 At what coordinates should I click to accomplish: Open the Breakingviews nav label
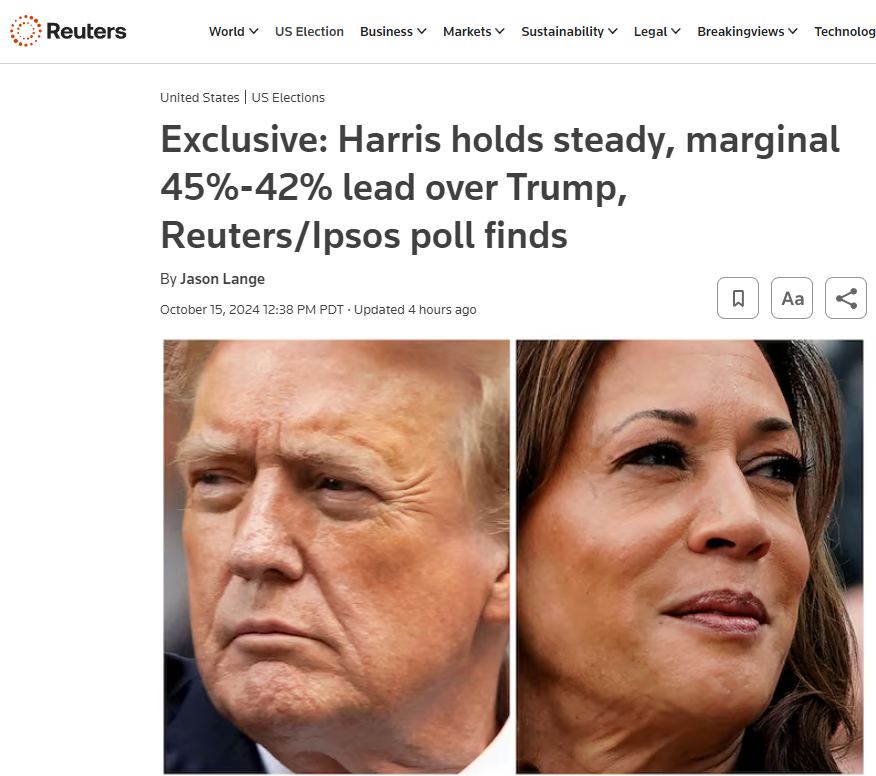740,31
